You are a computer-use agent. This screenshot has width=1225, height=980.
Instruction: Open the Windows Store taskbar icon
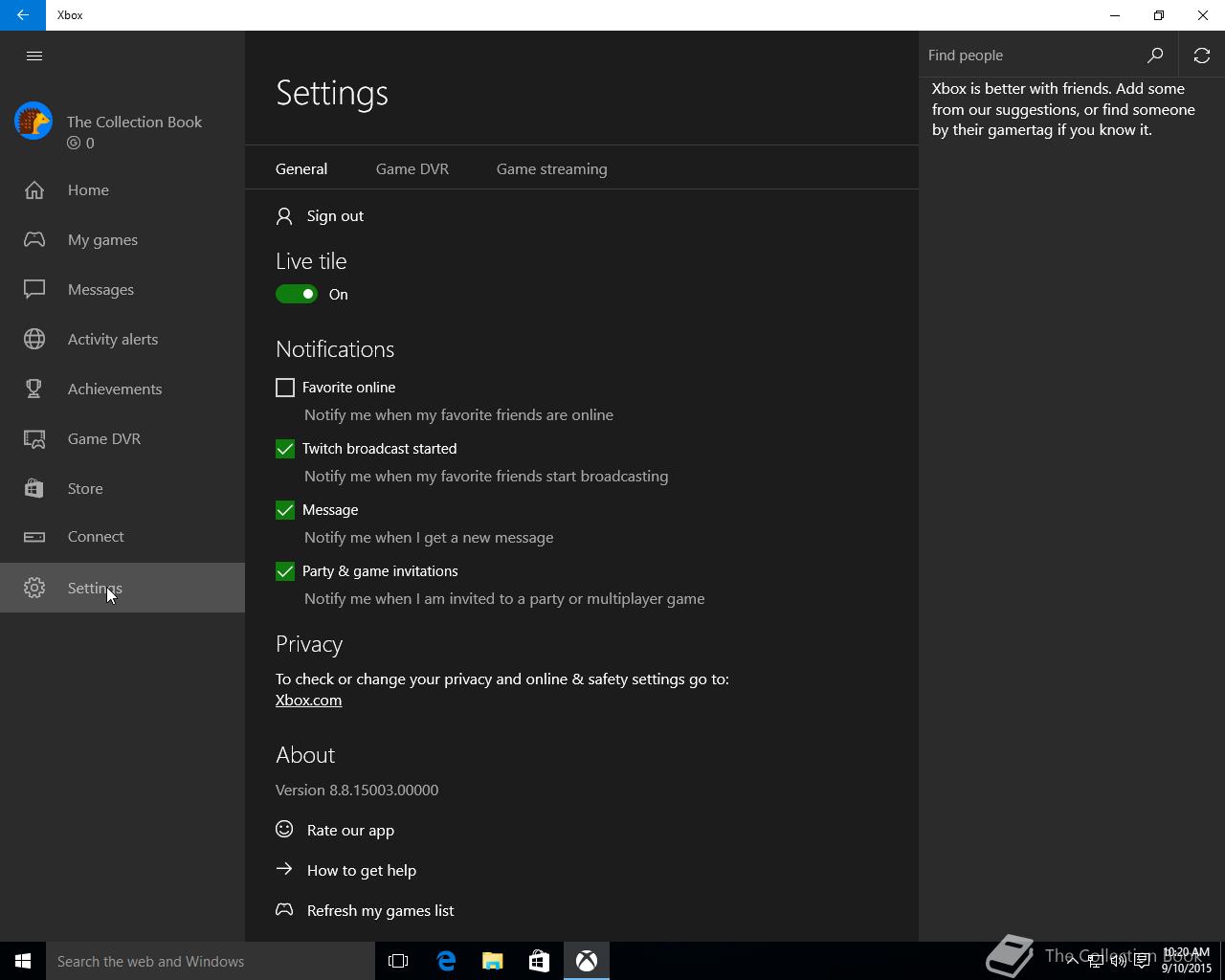click(539, 961)
